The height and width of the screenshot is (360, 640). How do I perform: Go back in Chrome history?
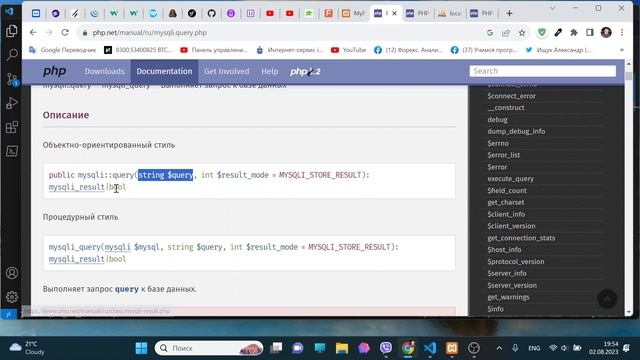[x=33, y=33]
